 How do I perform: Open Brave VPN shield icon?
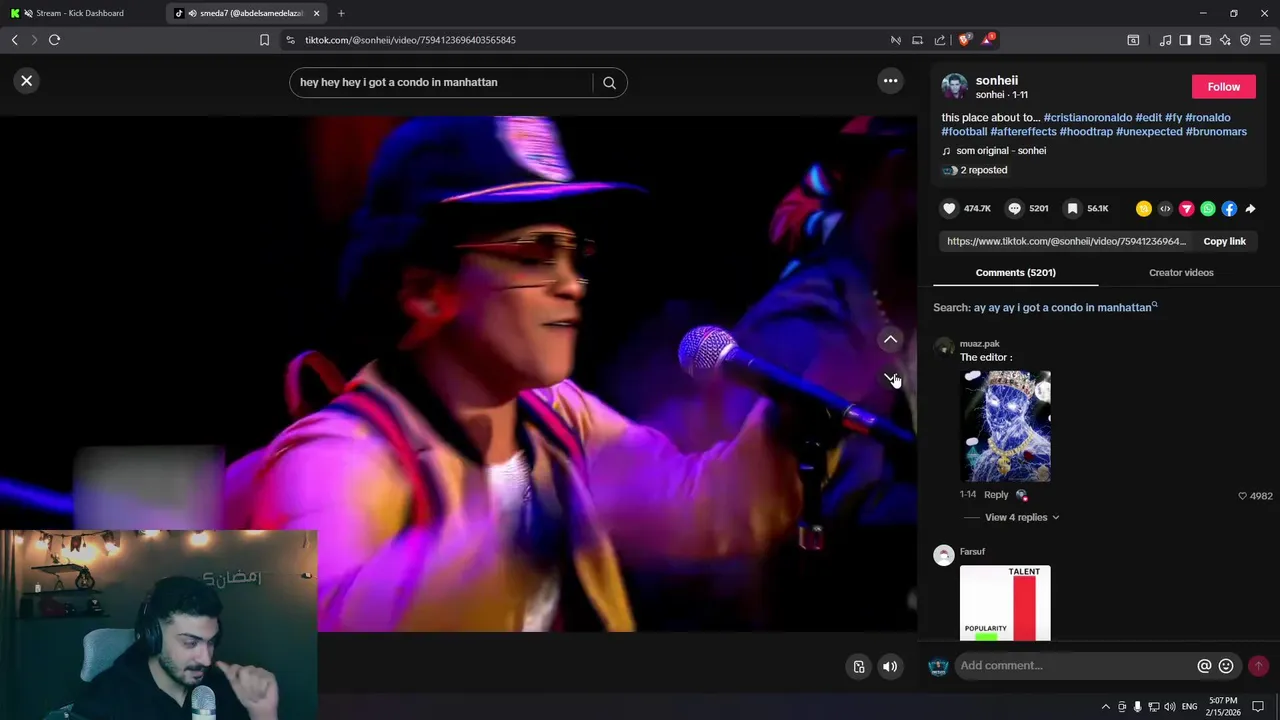[1245, 40]
